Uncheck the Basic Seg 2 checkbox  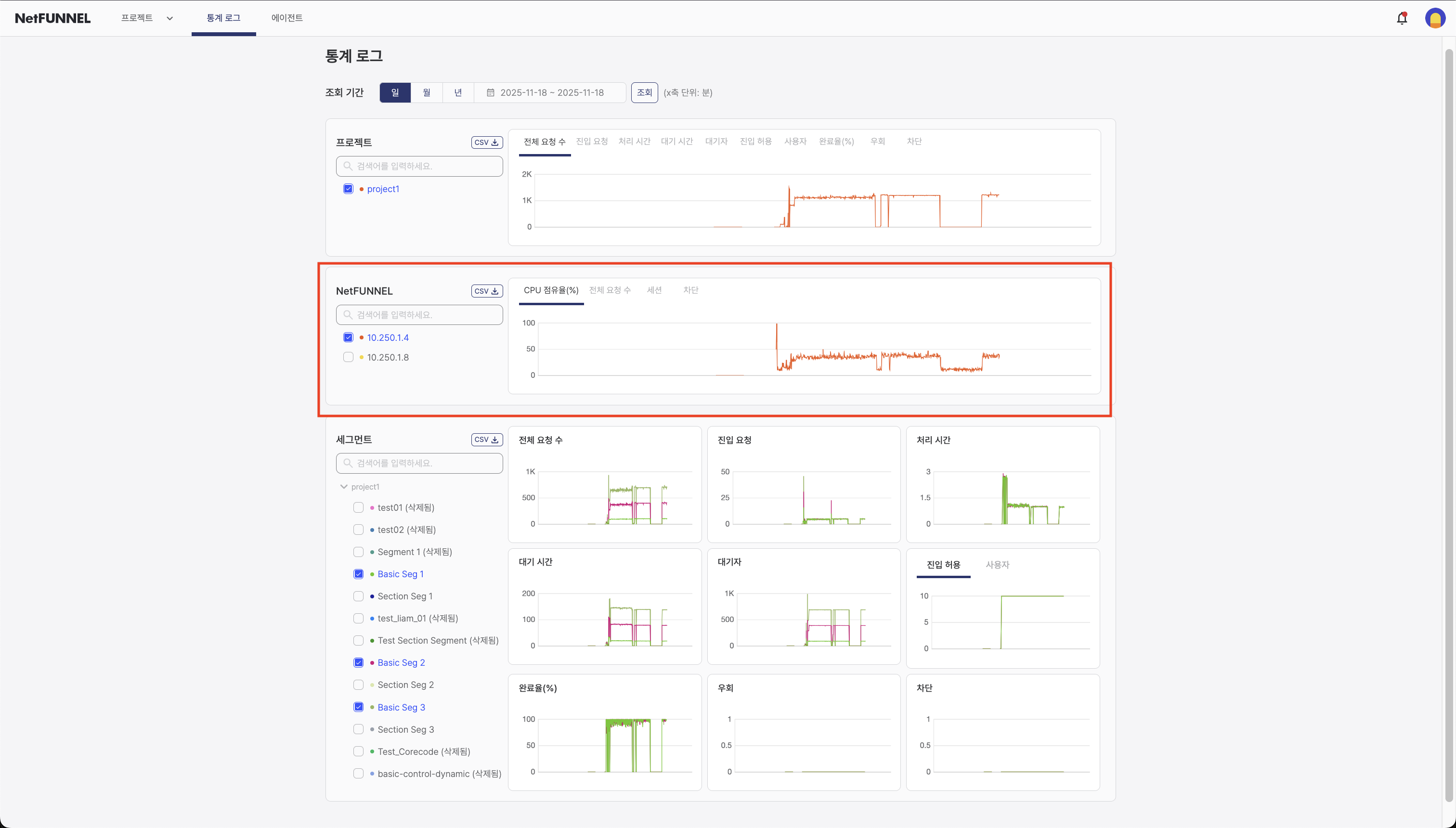pyautogui.click(x=358, y=662)
